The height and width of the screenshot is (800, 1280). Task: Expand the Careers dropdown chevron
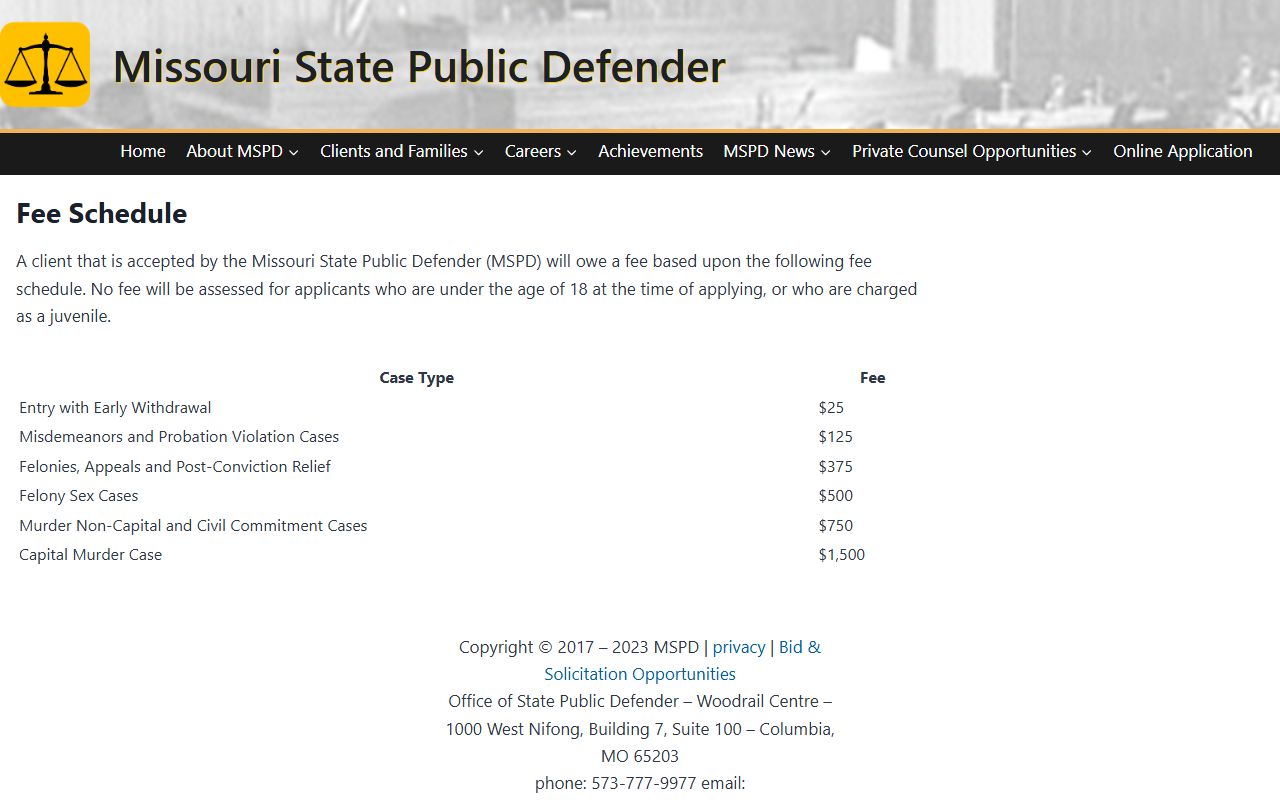(571, 152)
